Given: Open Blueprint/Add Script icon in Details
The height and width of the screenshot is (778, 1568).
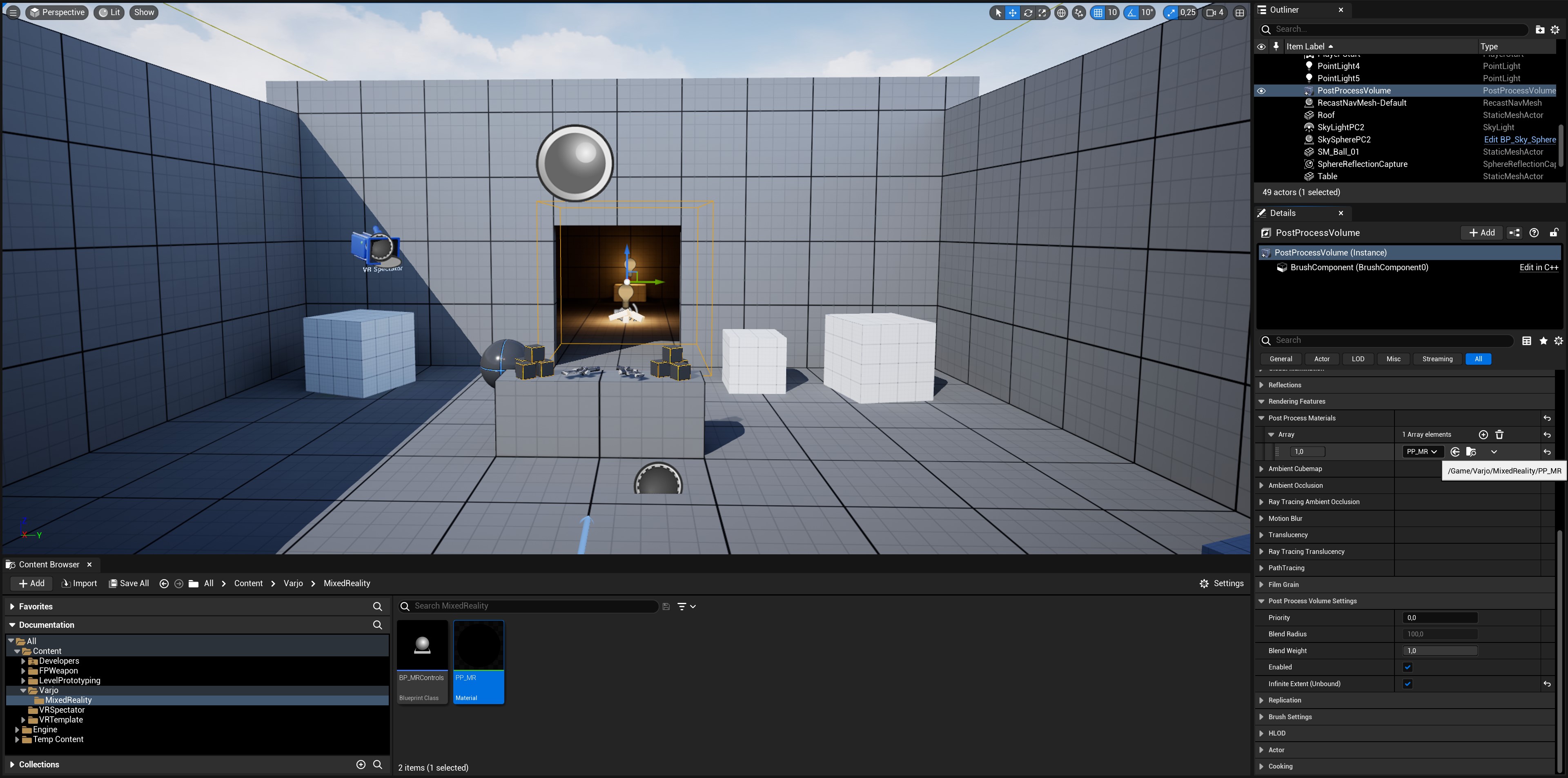Looking at the screenshot, I should tap(1515, 232).
